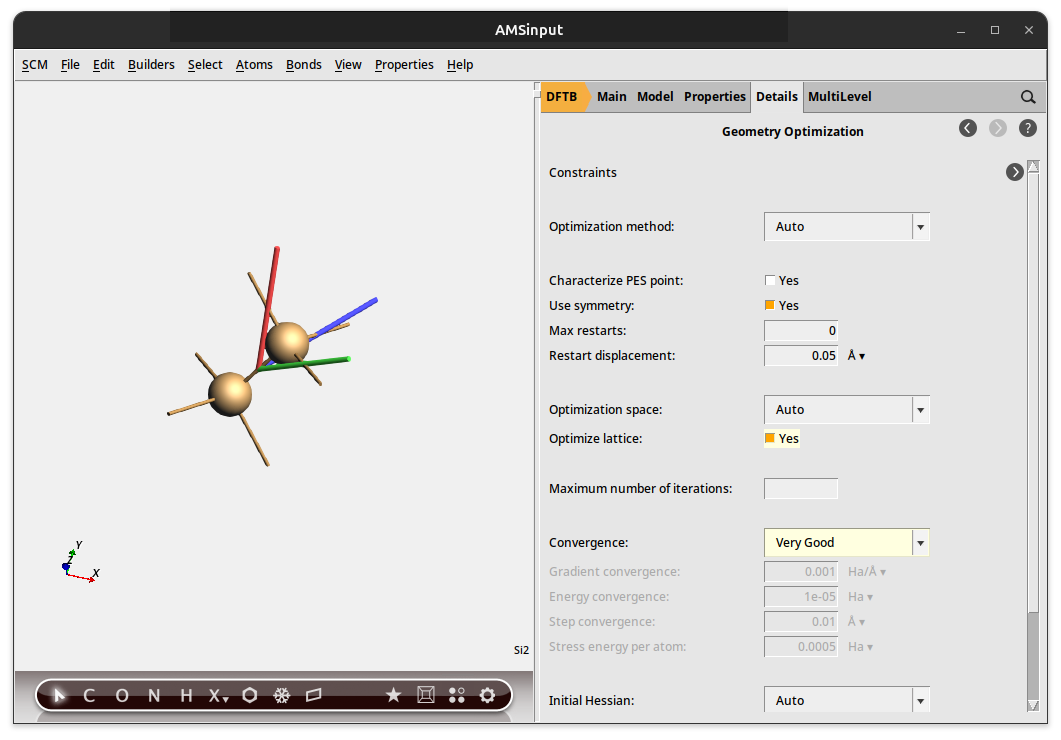
Task: Switch to the Model tab
Action: (655, 96)
